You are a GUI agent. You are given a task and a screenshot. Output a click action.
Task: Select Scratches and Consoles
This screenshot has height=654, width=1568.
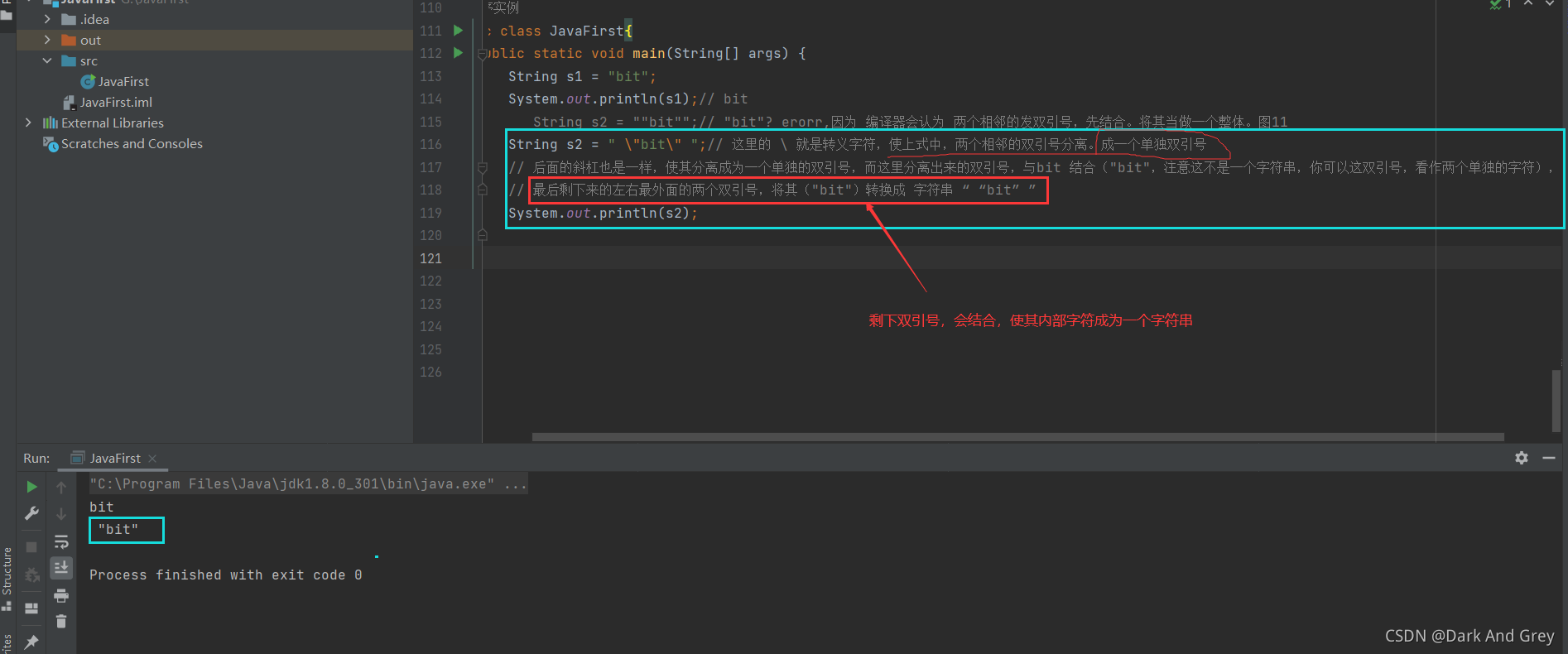(x=132, y=143)
